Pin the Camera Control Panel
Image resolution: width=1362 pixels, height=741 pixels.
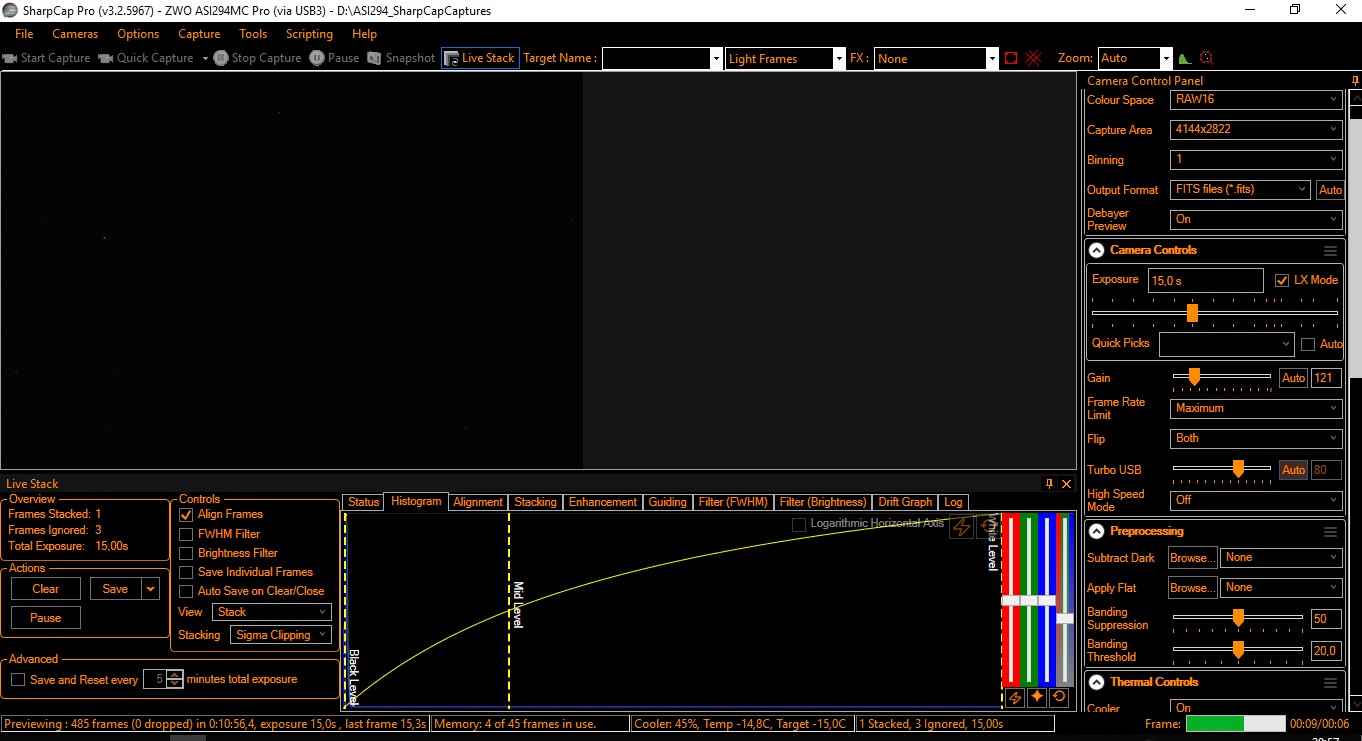click(x=1355, y=81)
